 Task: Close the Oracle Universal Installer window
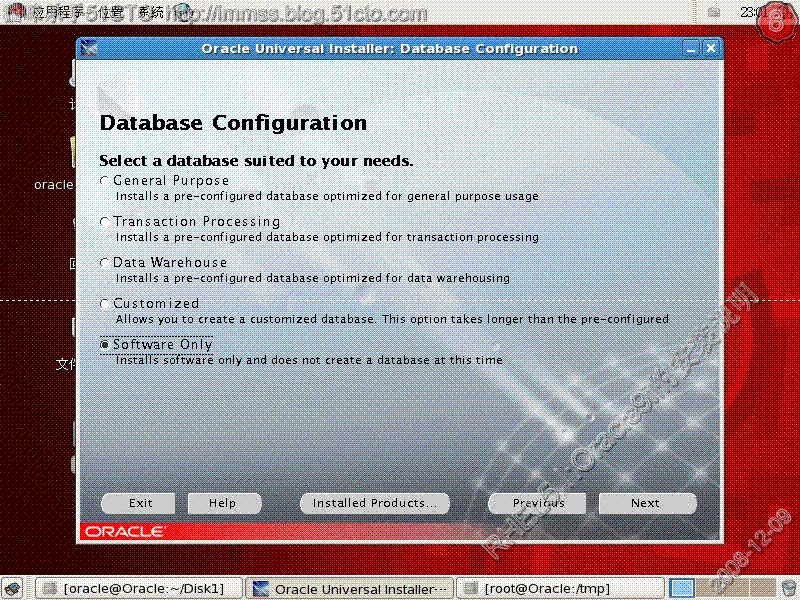711,49
